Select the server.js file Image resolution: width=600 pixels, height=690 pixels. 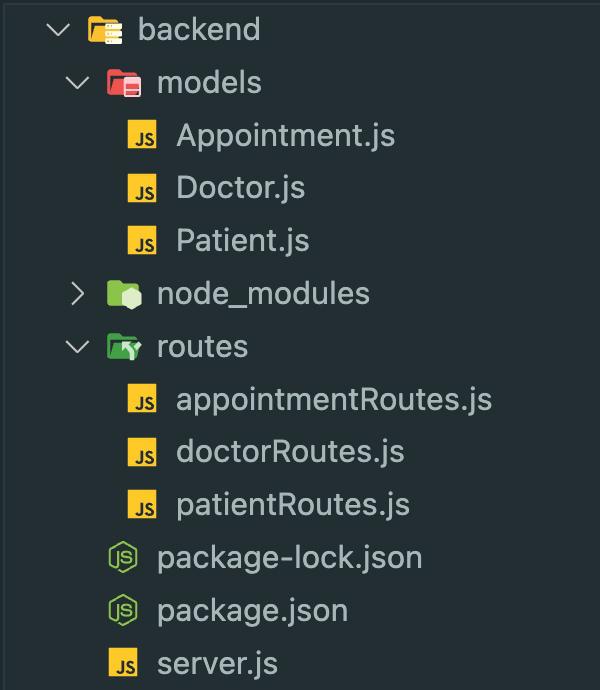click(217, 664)
